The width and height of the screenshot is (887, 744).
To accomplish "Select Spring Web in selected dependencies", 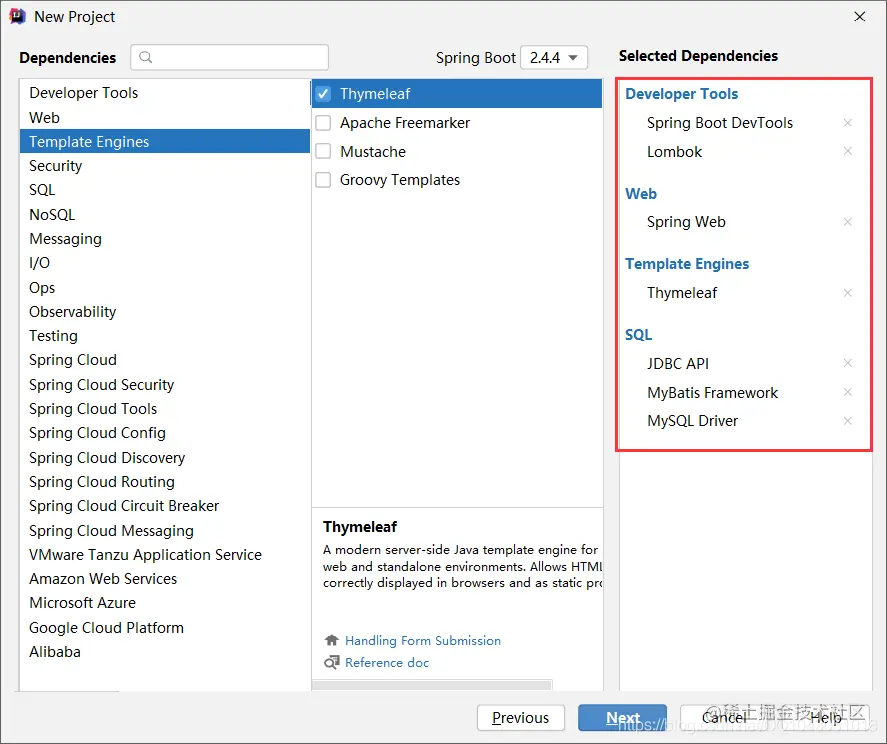I will tap(686, 222).
